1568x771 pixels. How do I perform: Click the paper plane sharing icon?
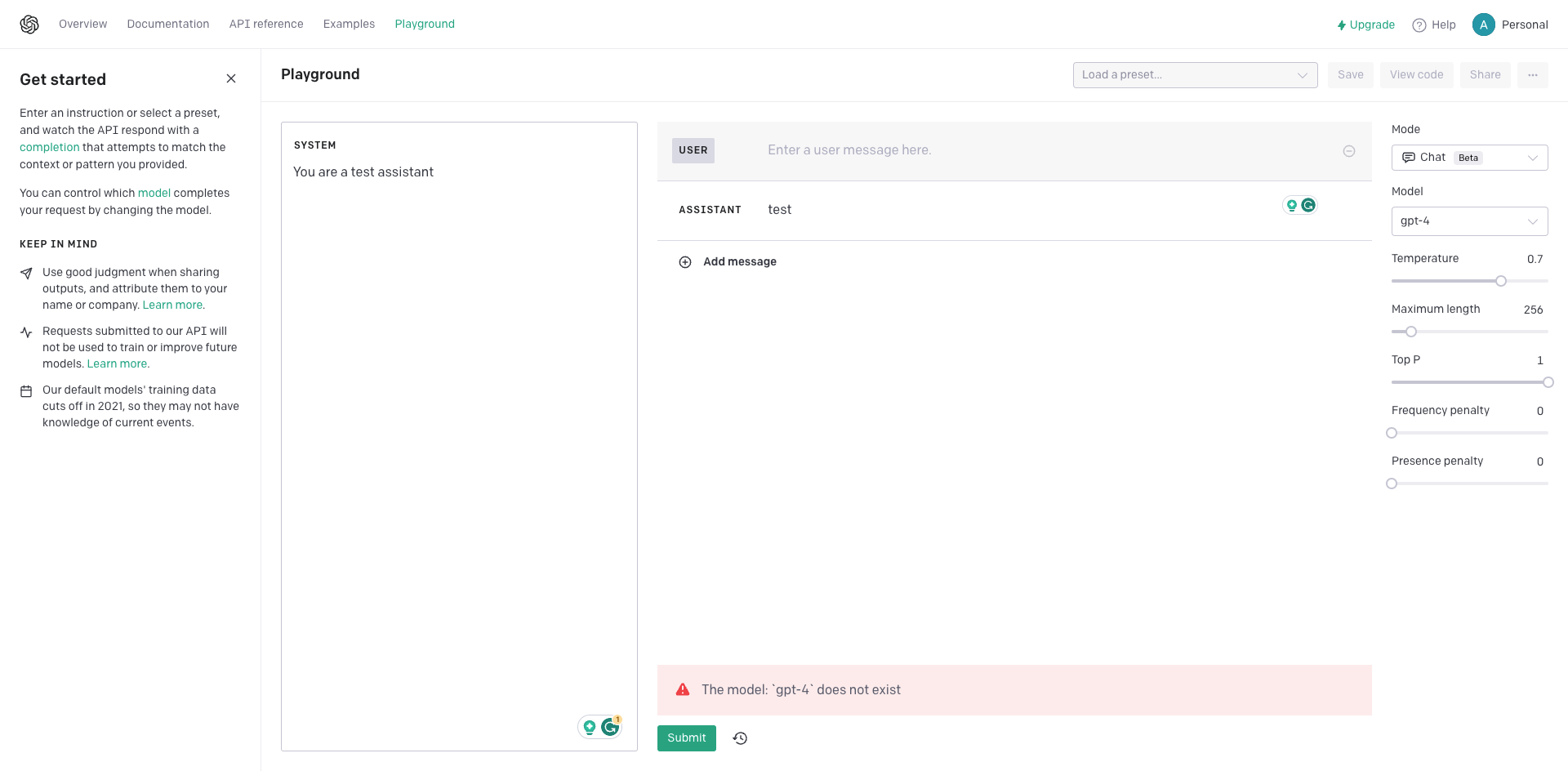pyautogui.click(x=26, y=274)
